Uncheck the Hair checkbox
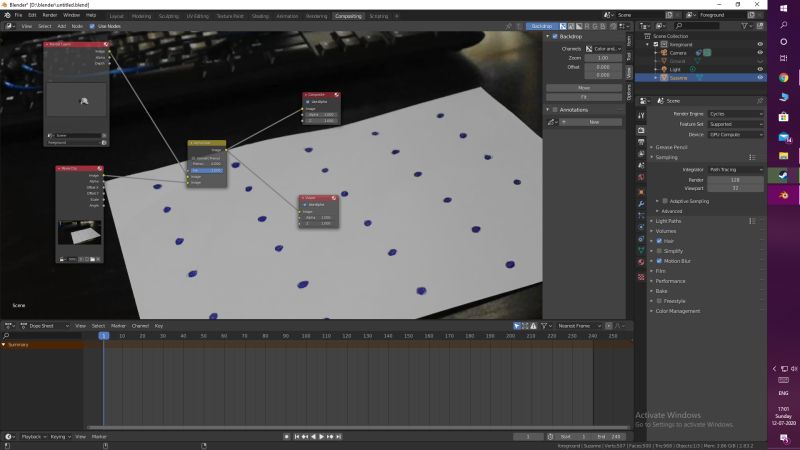 tap(659, 241)
